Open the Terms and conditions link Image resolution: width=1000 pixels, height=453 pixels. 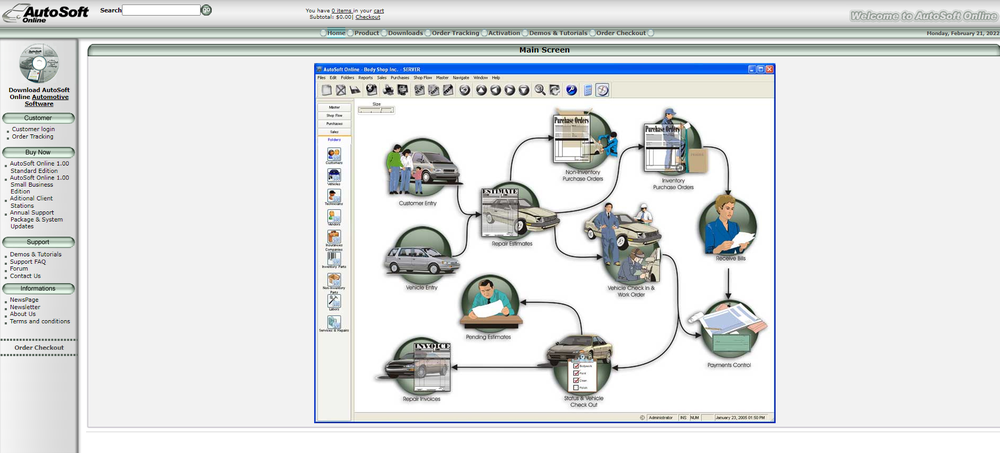coord(40,322)
